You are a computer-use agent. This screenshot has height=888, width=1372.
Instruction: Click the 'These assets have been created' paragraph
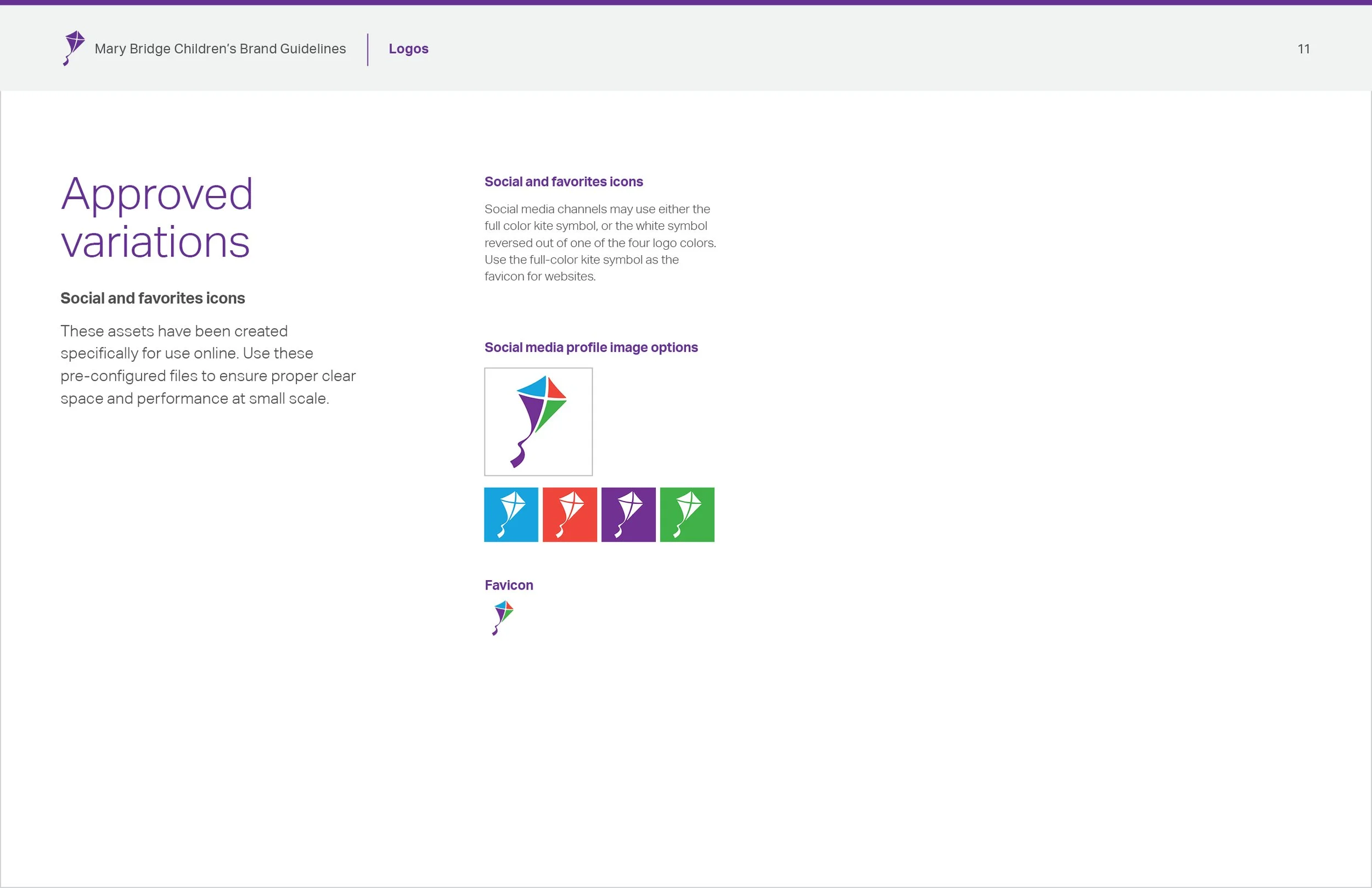click(x=208, y=364)
